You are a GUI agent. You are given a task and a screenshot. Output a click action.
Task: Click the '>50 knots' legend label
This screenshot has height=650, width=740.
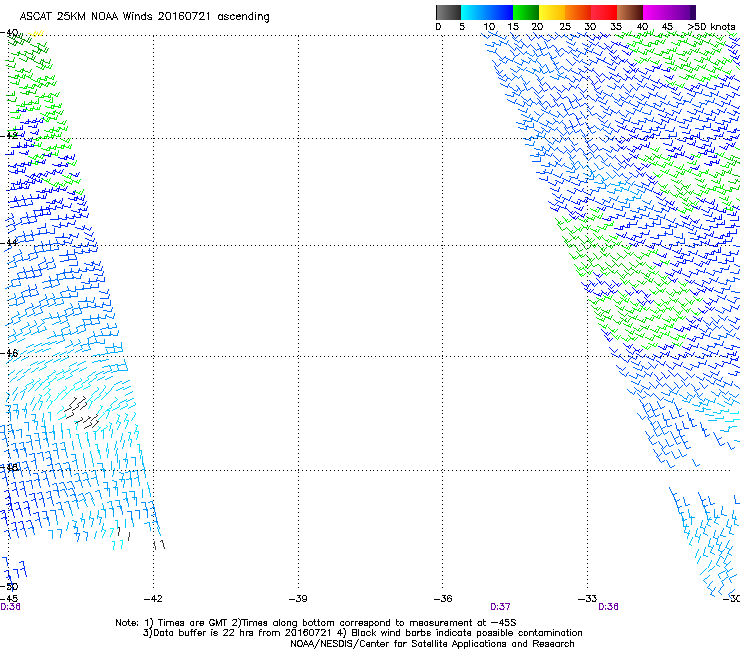click(711, 27)
